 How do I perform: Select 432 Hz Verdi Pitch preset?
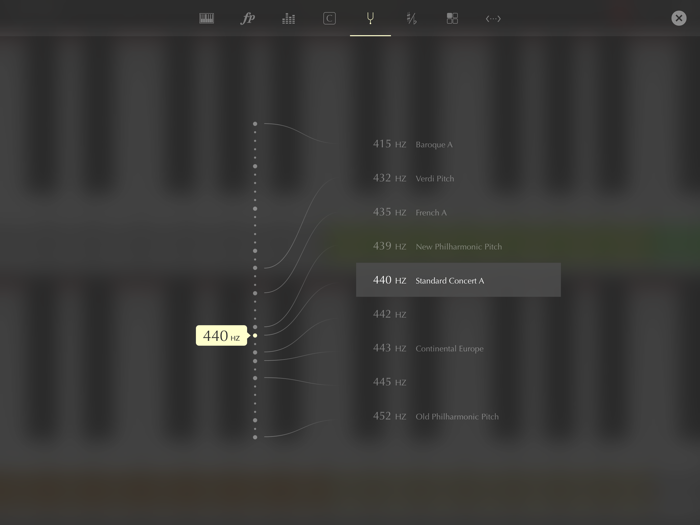(x=458, y=178)
